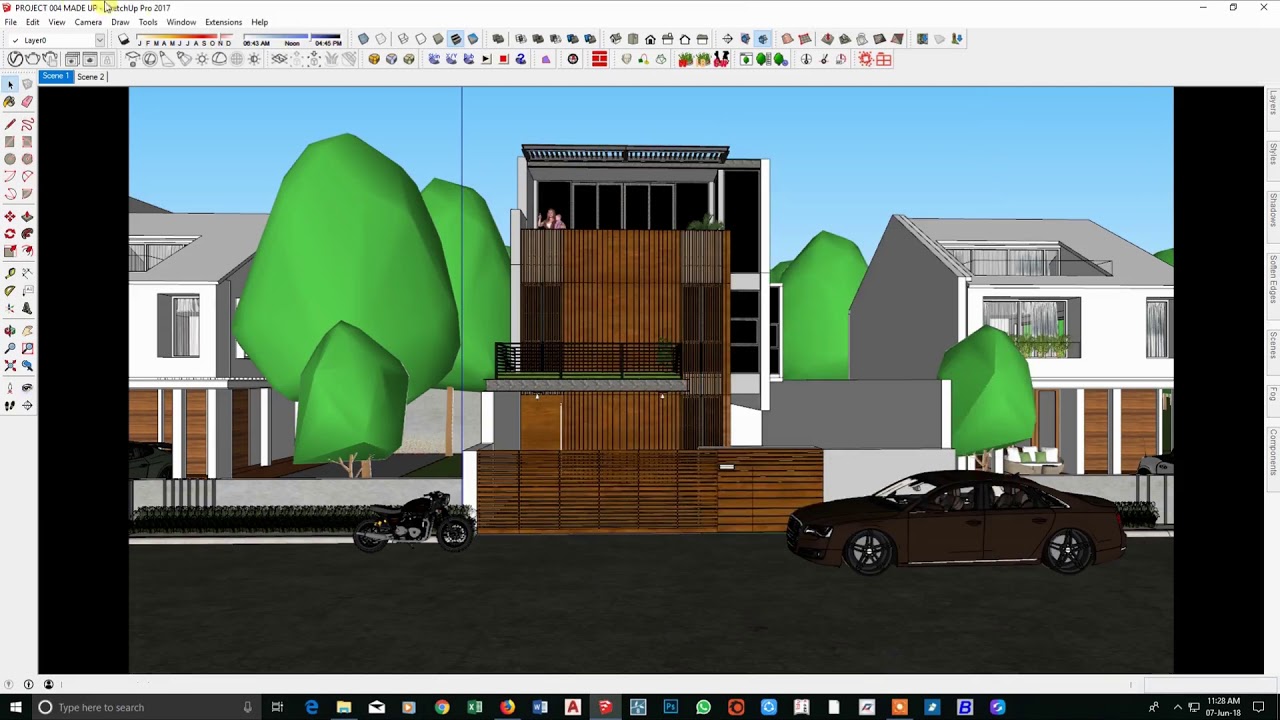Select the Walk footprints tool
This screenshot has width=1280, height=720.
click(10, 405)
